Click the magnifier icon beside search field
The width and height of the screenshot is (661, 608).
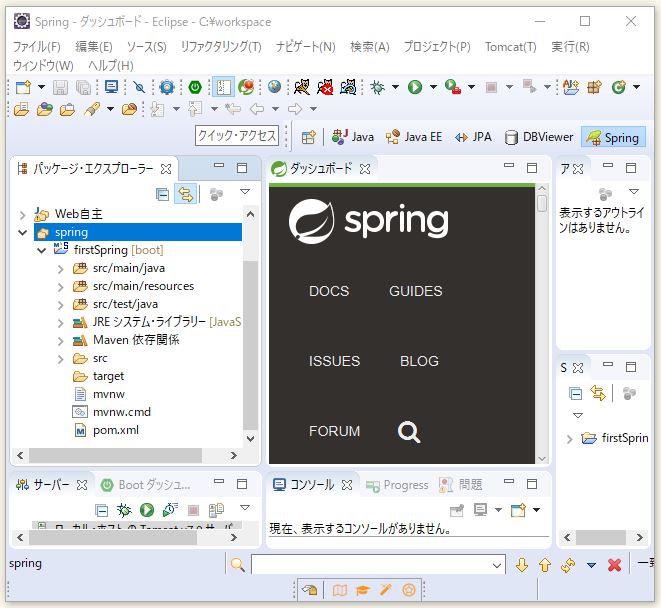tap(237, 565)
